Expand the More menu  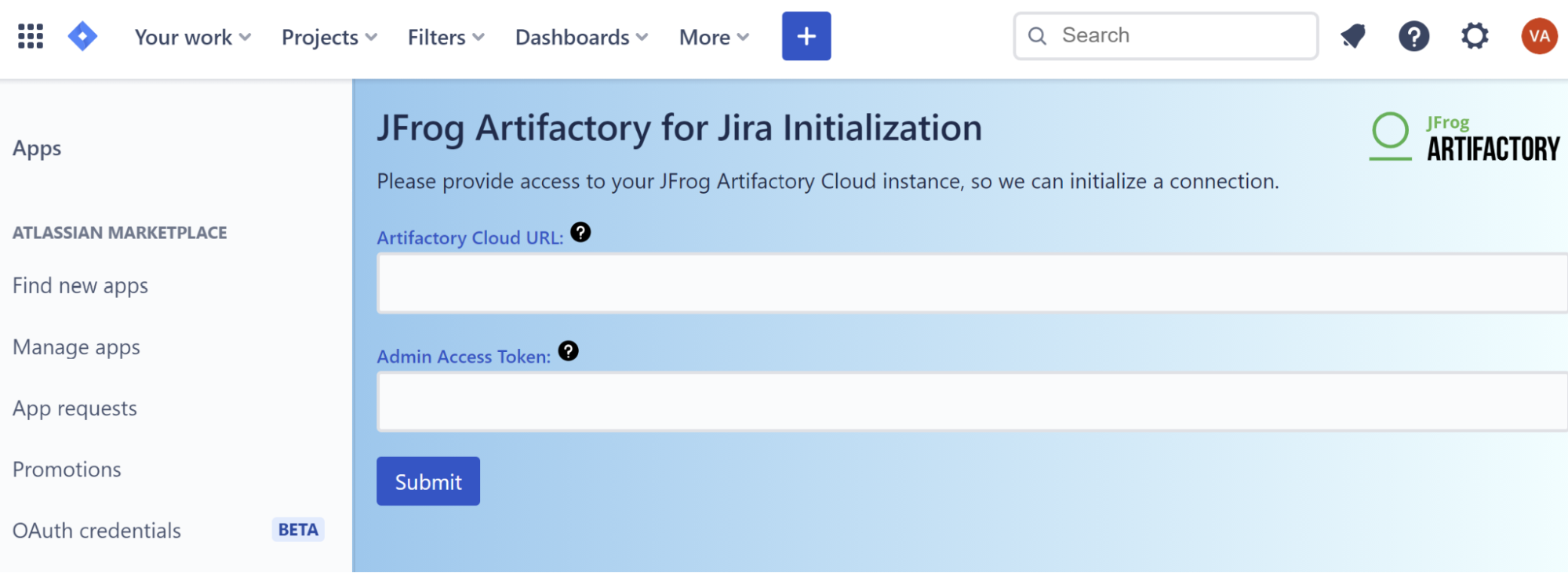coord(714,37)
